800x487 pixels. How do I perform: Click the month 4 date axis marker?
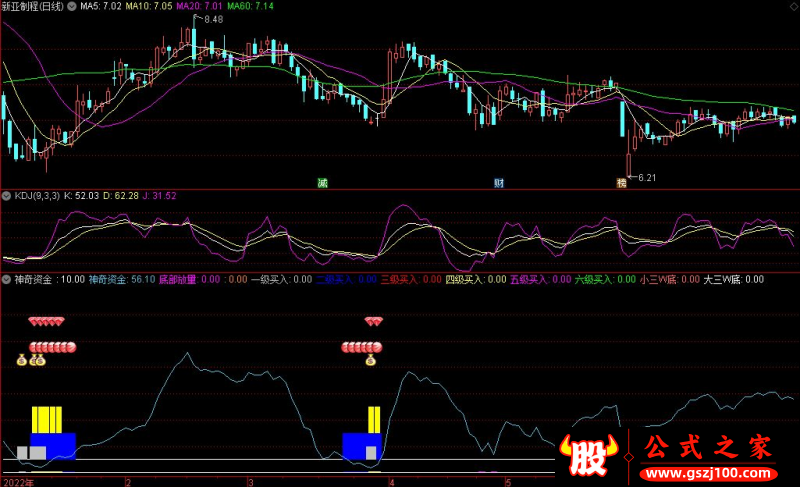[x=392, y=482]
